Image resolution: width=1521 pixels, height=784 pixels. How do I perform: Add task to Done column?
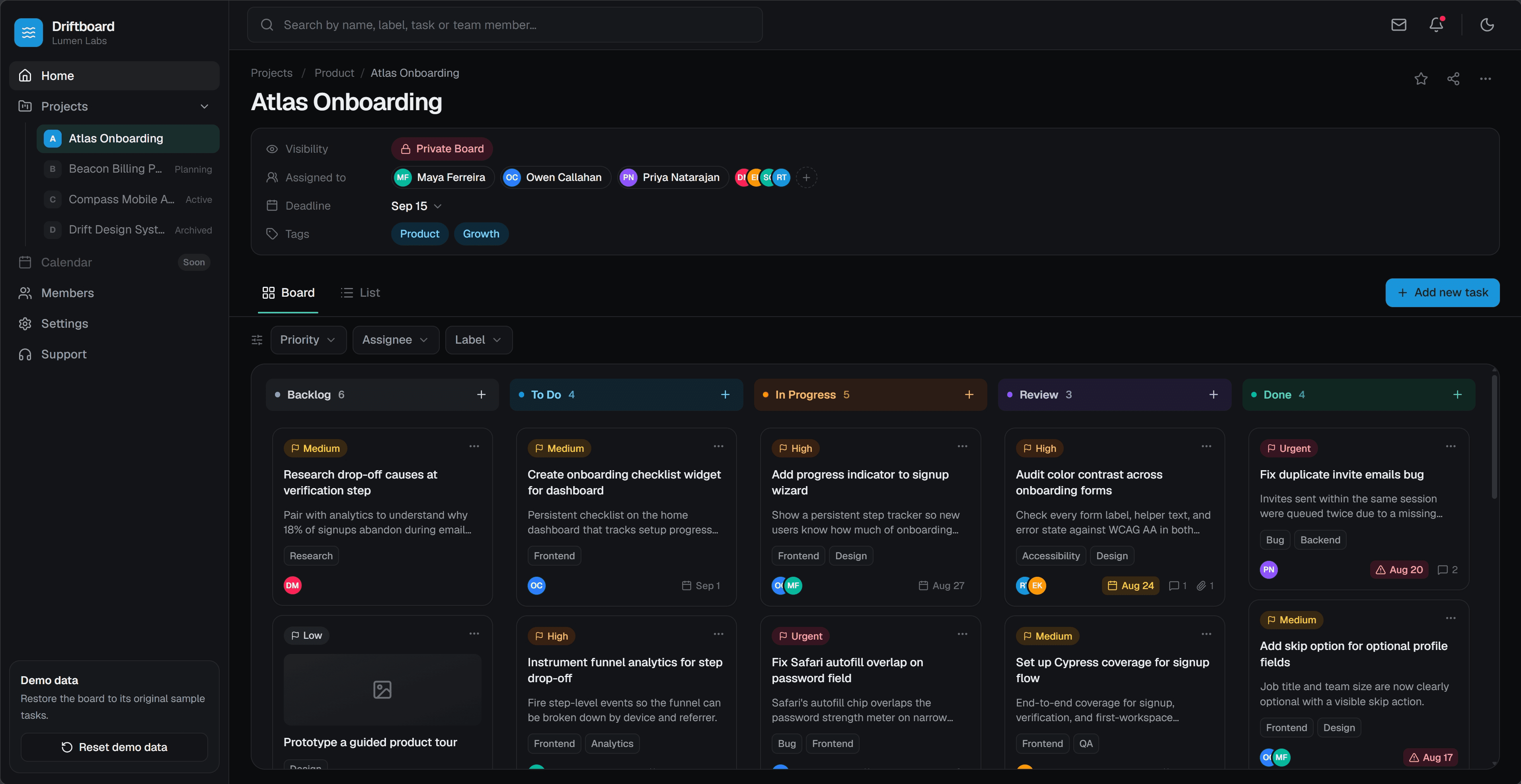[x=1457, y=394]
